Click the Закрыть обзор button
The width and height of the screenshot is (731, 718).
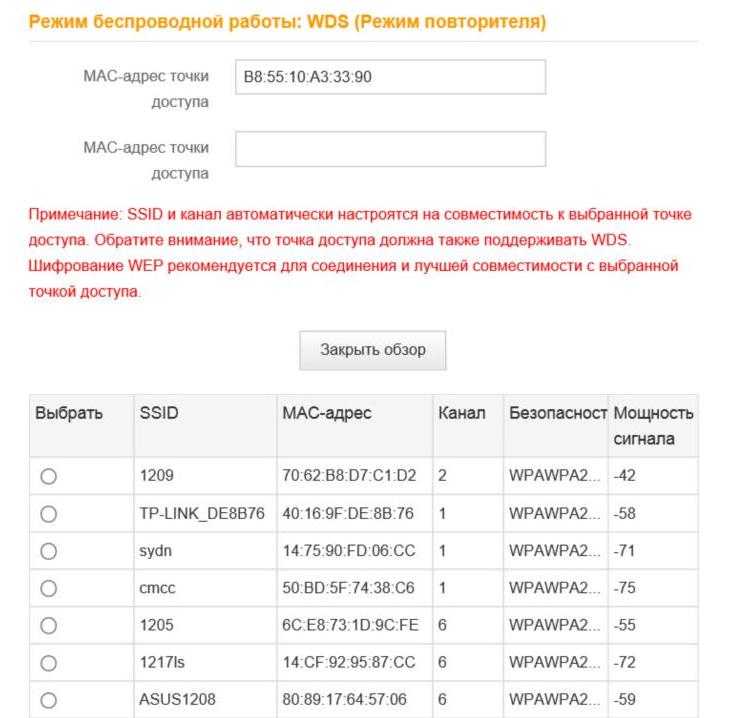click(x=372, y=350)
